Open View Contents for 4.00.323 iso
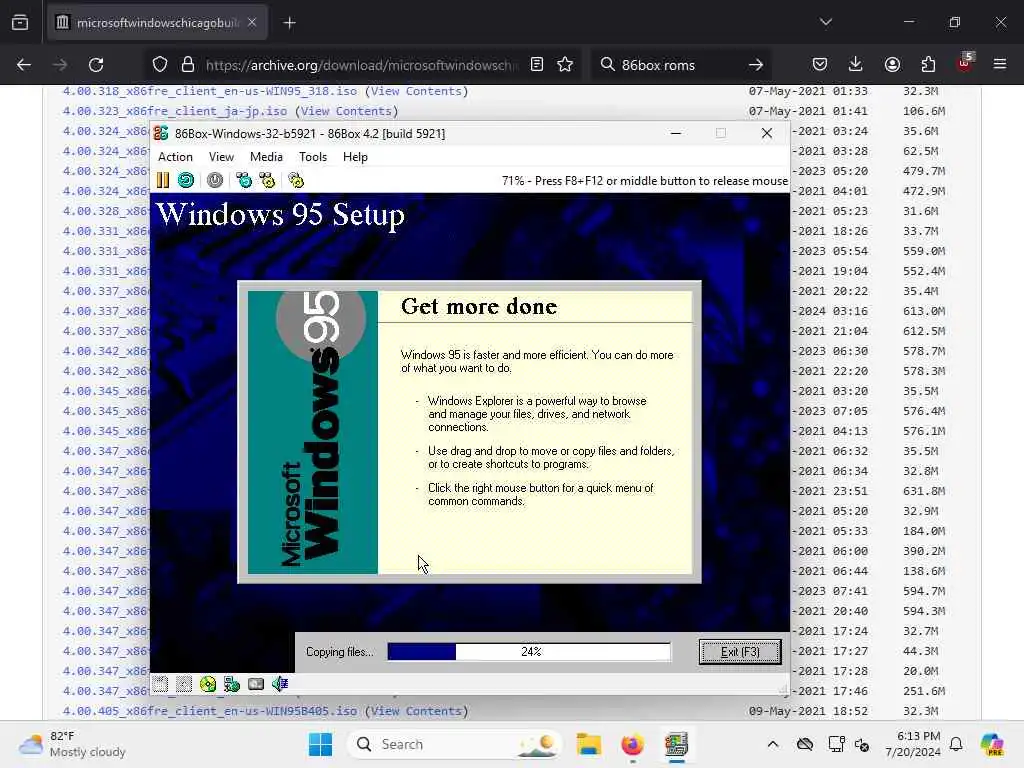The height and width of the screenshot is (768, 1024). point(346,111)
